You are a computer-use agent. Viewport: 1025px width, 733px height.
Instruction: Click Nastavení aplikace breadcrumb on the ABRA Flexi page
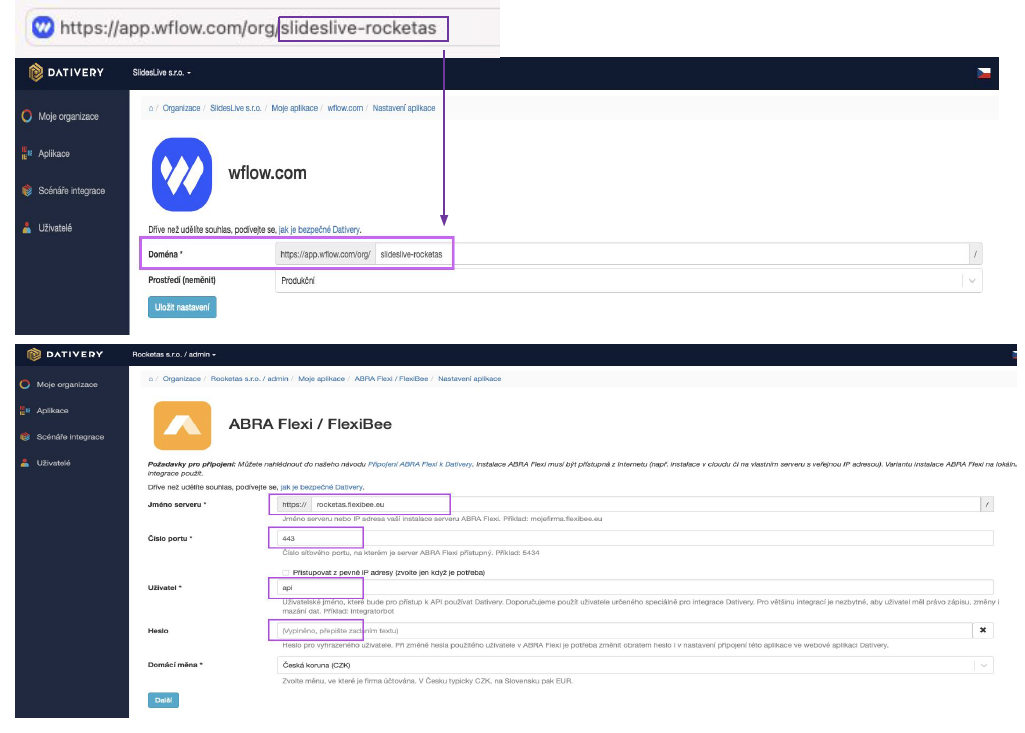(469, 379)
